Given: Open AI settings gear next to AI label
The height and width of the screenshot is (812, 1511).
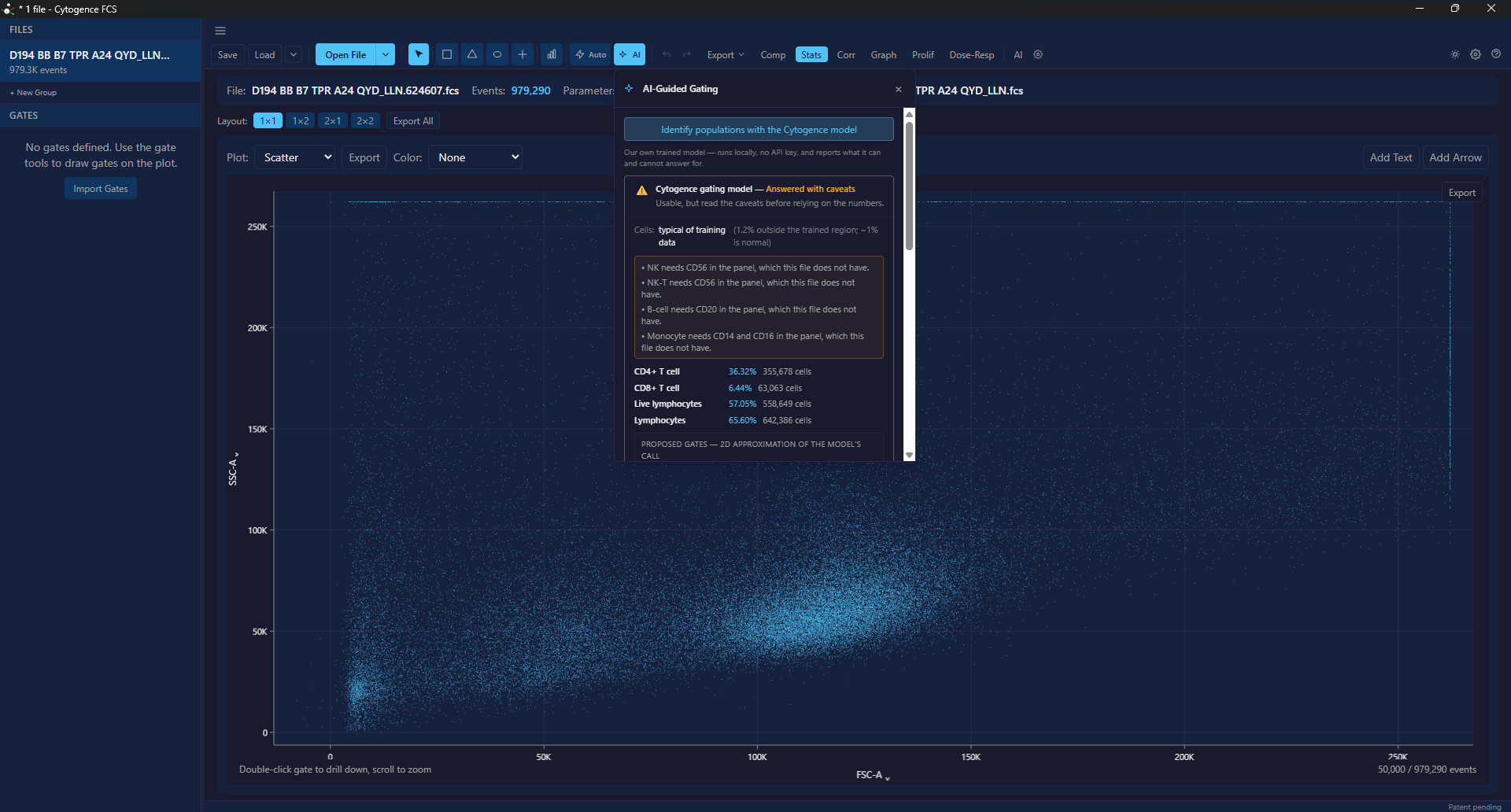Looking at the screenshot, I should click(1038, 54).
